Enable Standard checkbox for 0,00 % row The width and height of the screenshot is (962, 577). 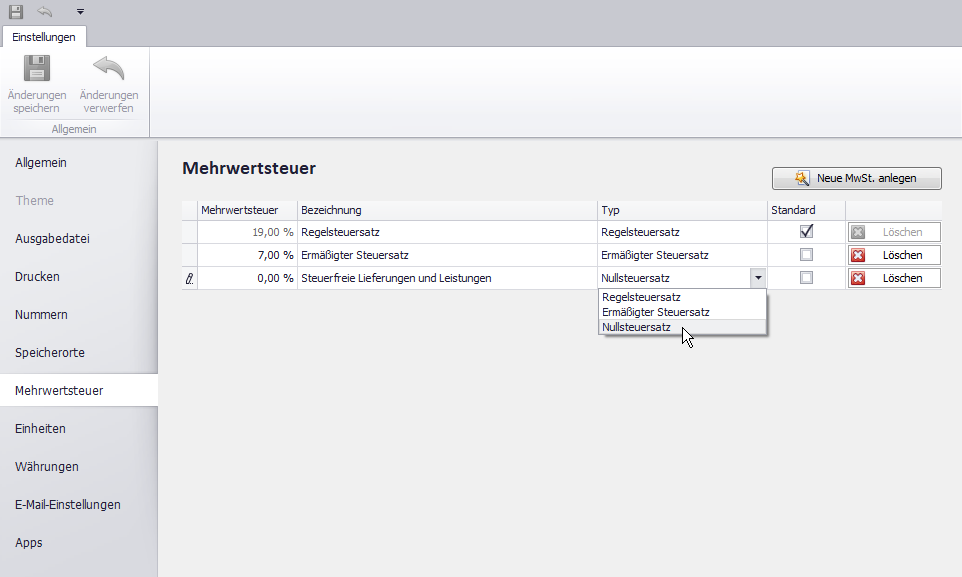coord(806,277)
